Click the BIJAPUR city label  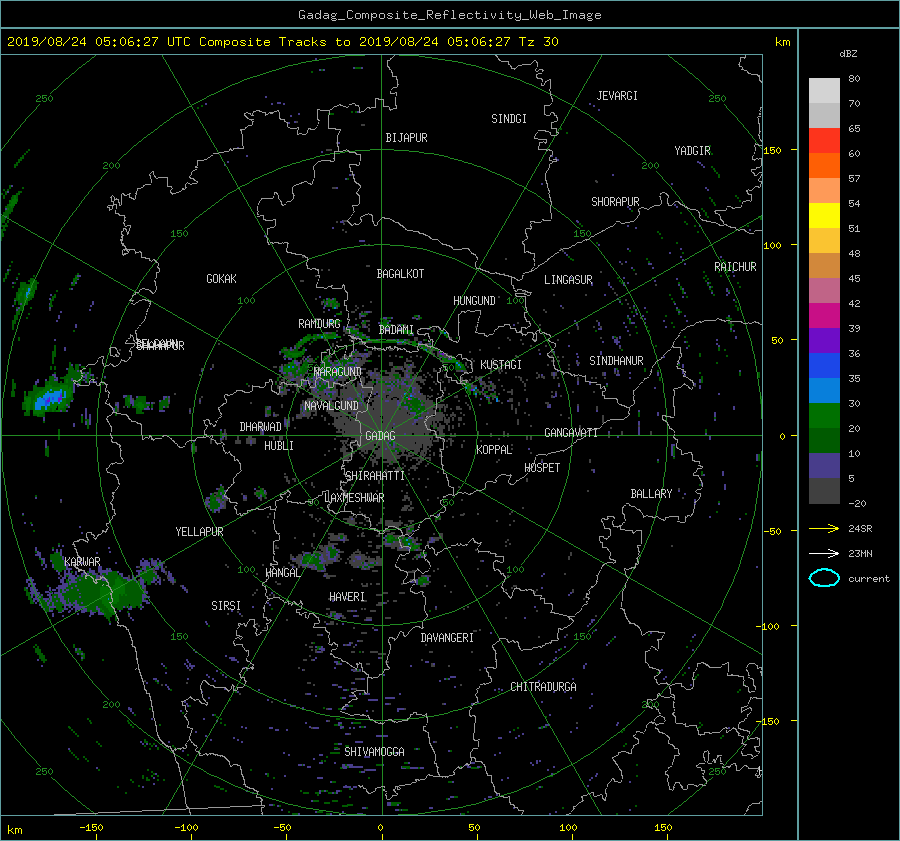[406, 138]
